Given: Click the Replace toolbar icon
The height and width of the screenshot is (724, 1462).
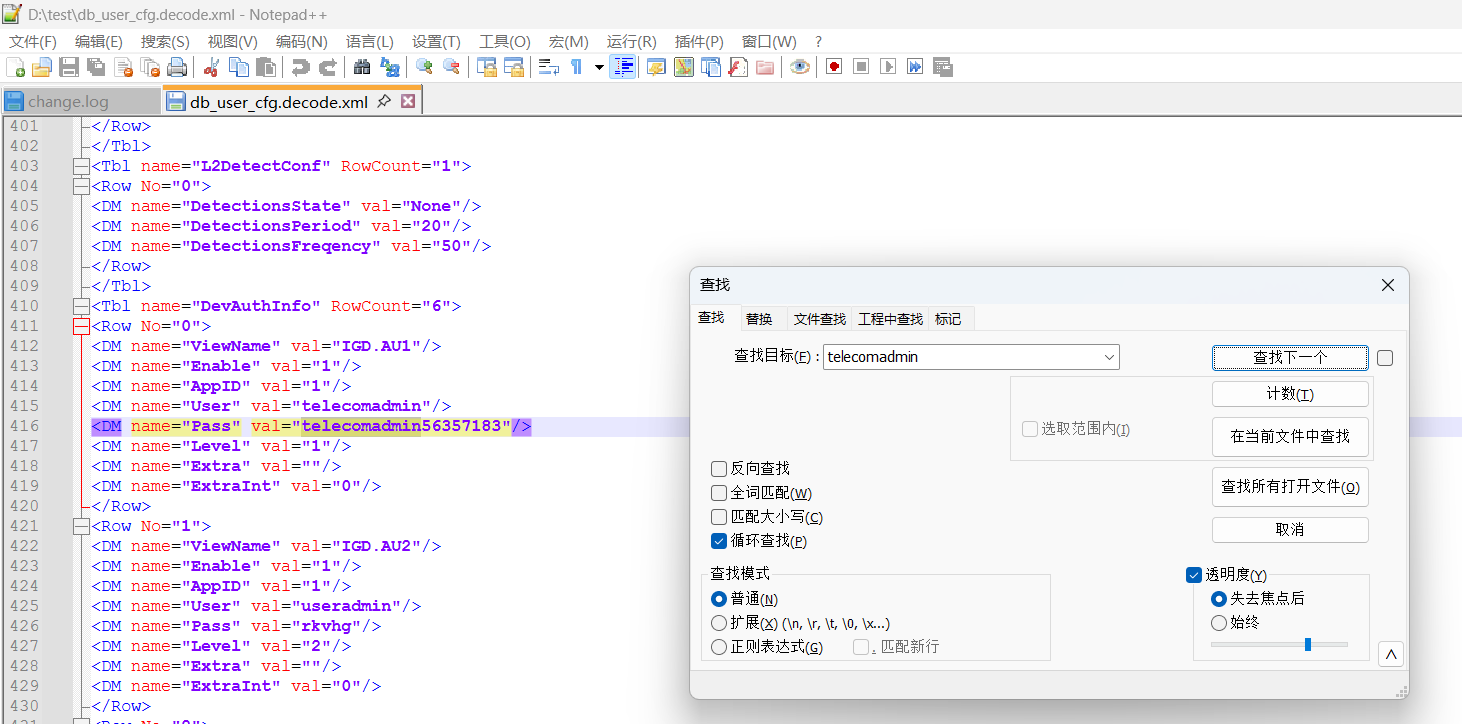Looking at the screenshot, I should click(390, 67).
